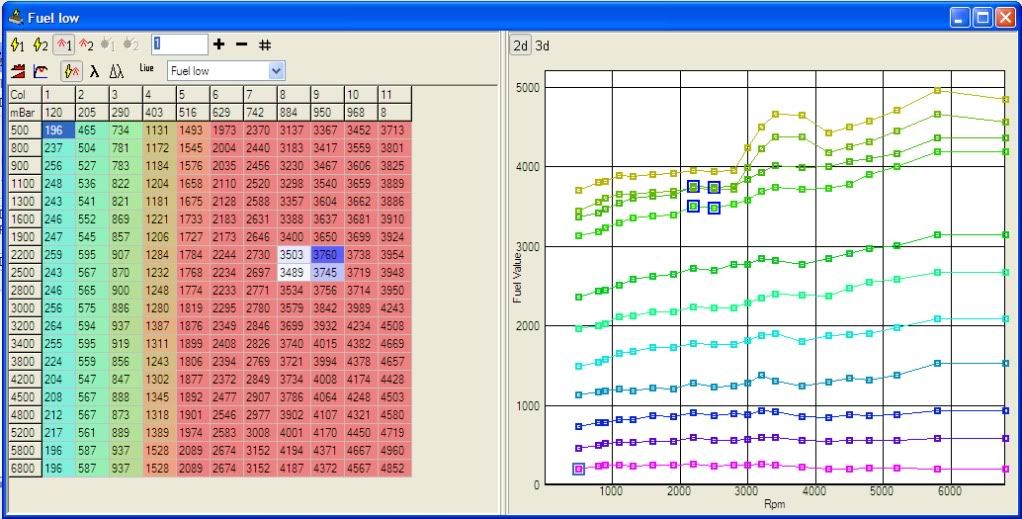The image size is (1022, 519).
Task: Switch to the 3d graph tab
Action: pos(541,45)
